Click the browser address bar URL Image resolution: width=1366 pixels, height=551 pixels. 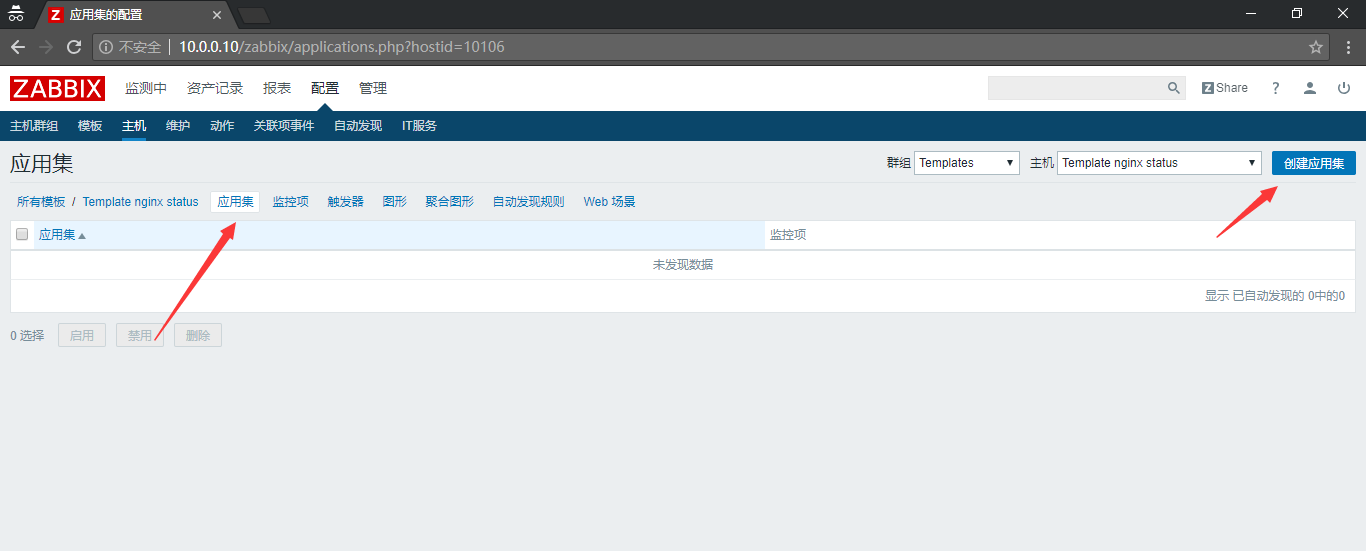point(342,47)
